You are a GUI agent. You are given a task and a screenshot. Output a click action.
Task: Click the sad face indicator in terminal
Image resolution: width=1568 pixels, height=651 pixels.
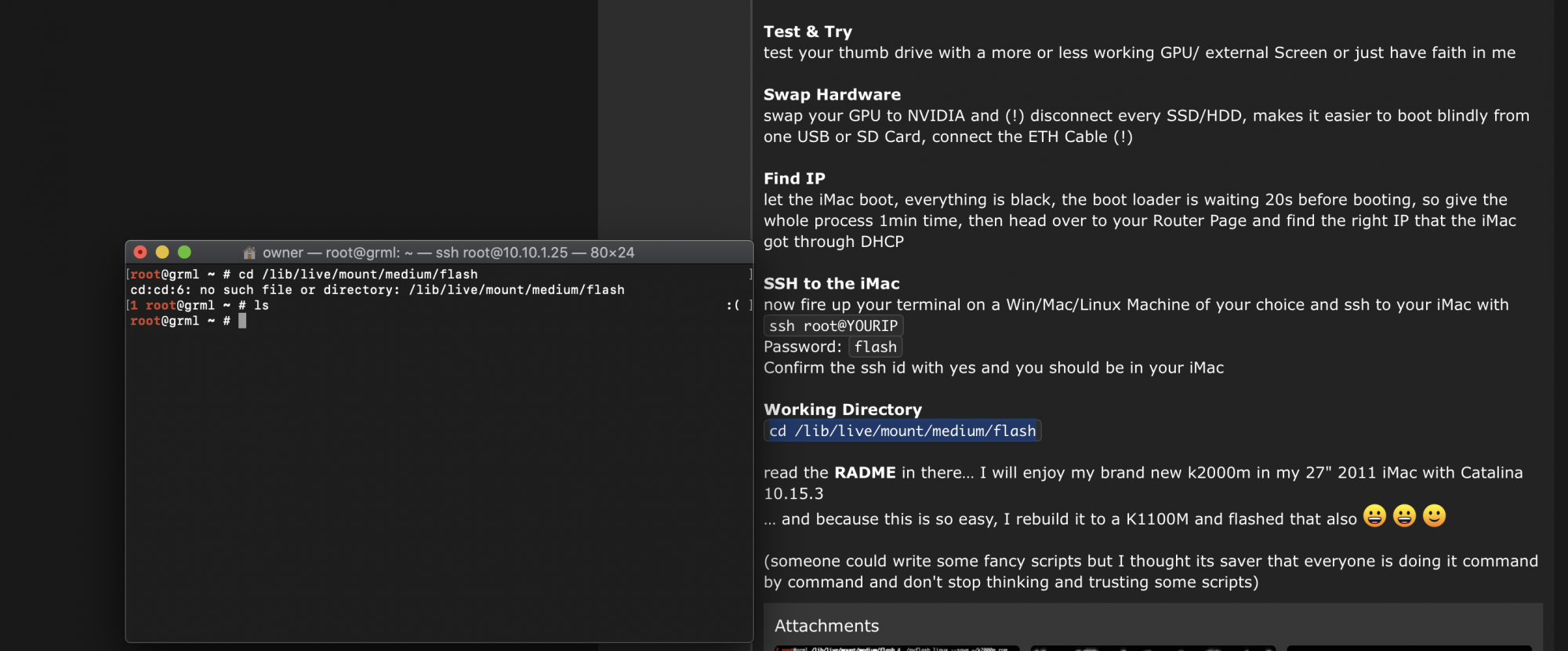pos(733,305)
